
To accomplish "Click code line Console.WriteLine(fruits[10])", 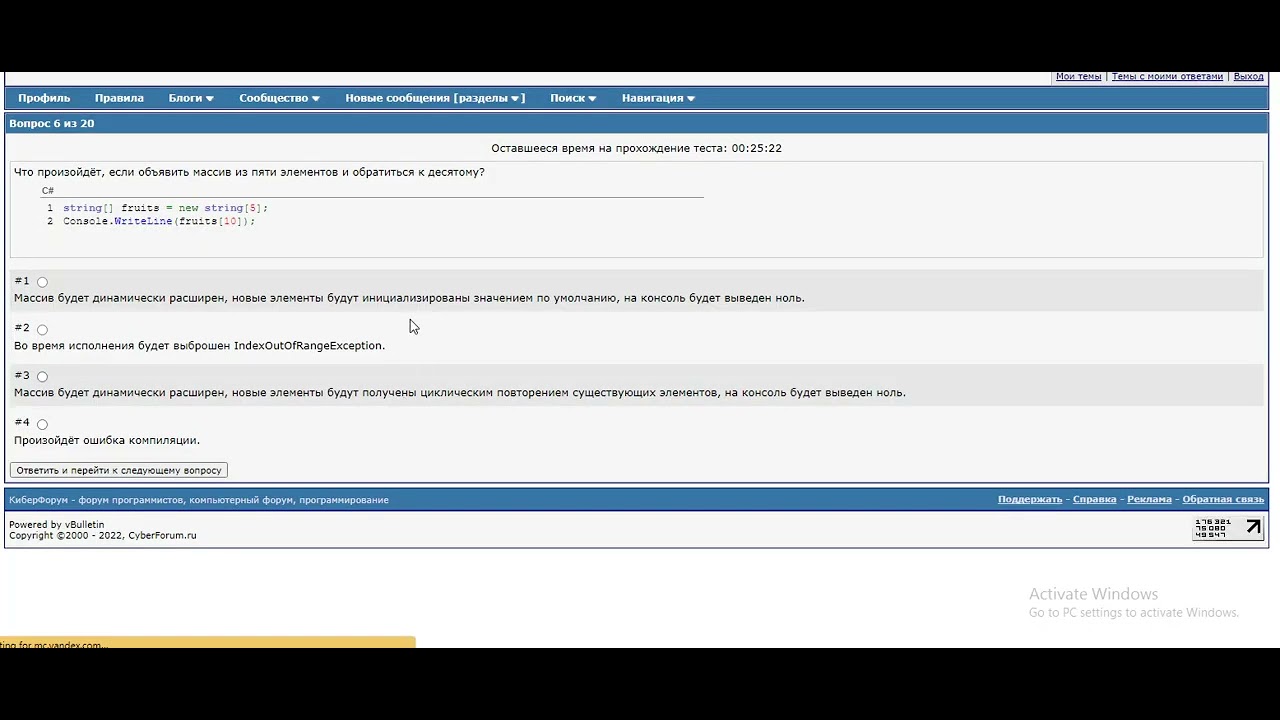I will 159,221.
